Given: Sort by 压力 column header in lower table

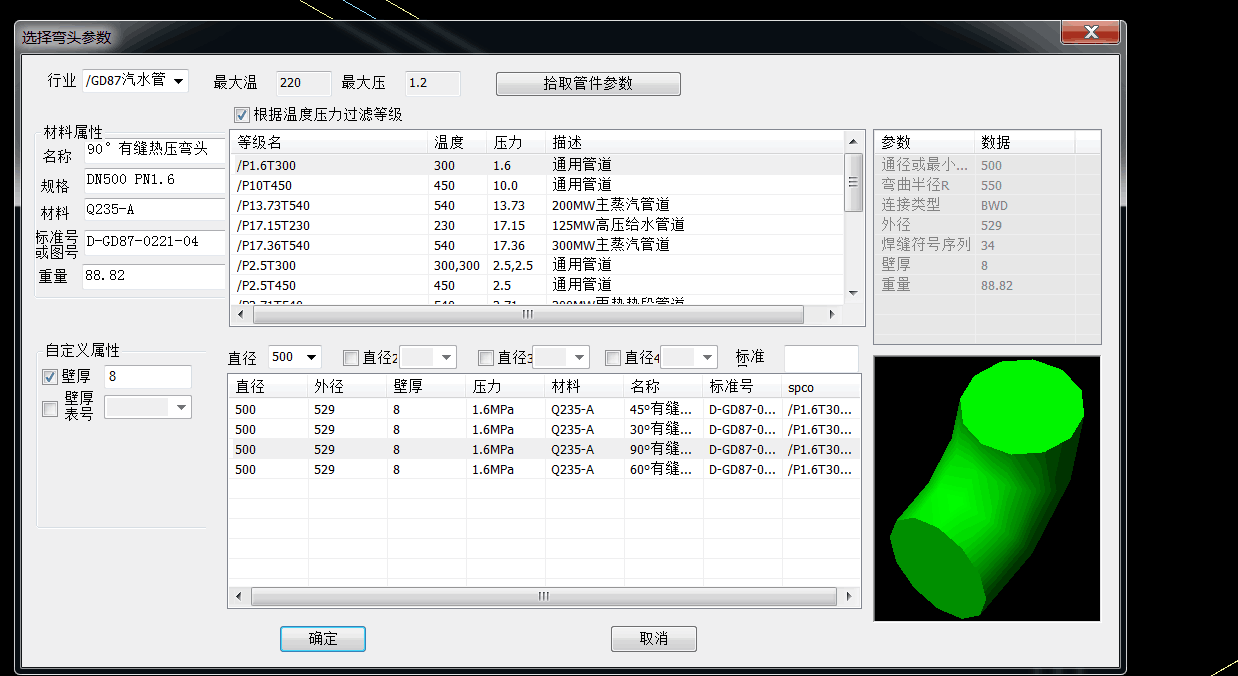Looking at the screenshot, I should (x=505, y=387).
